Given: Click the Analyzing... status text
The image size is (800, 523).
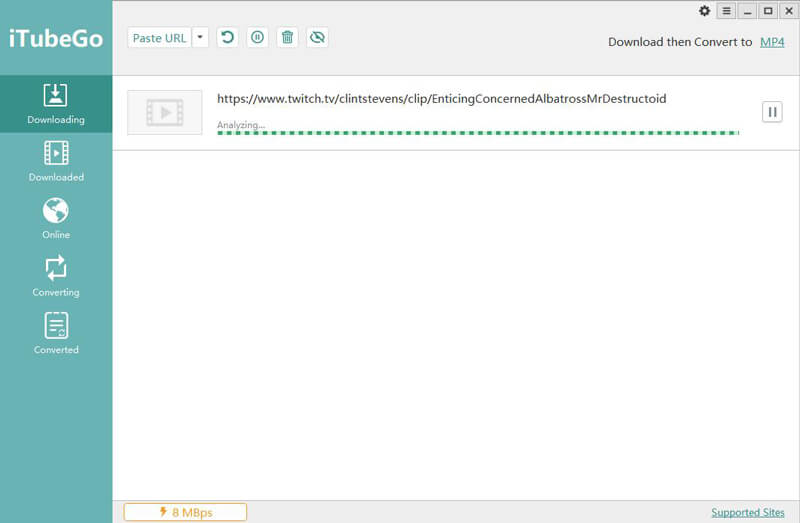Looking at the screenshot, I should click(241, 125).
